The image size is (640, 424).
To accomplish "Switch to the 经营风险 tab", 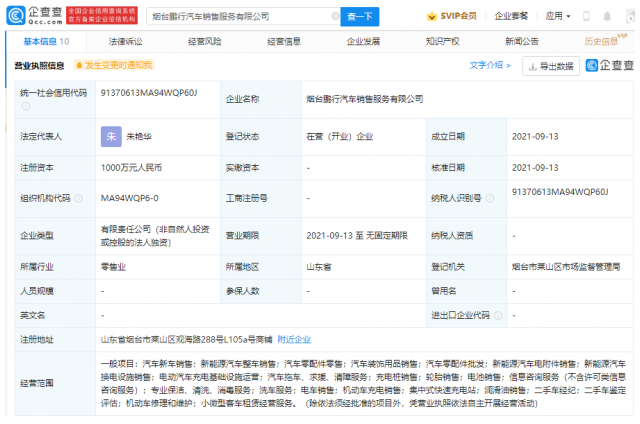I will 206,42.
